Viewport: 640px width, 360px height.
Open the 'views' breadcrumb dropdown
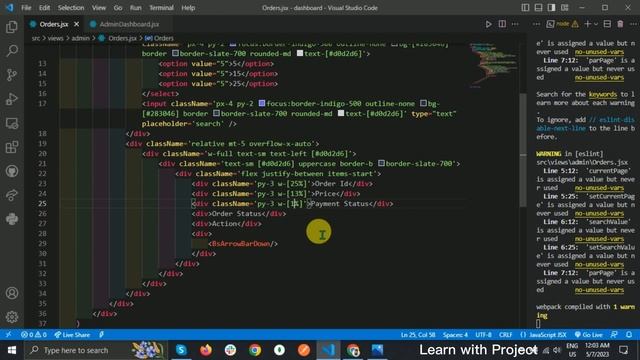(56, 38)
